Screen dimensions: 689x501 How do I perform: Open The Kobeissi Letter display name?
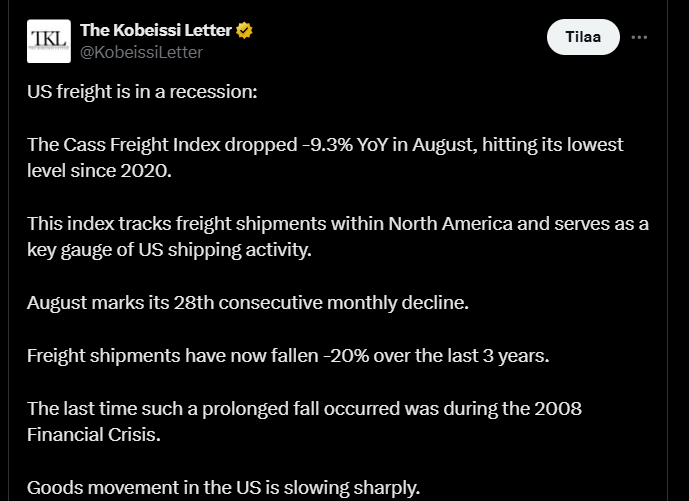tap(154, 31)
